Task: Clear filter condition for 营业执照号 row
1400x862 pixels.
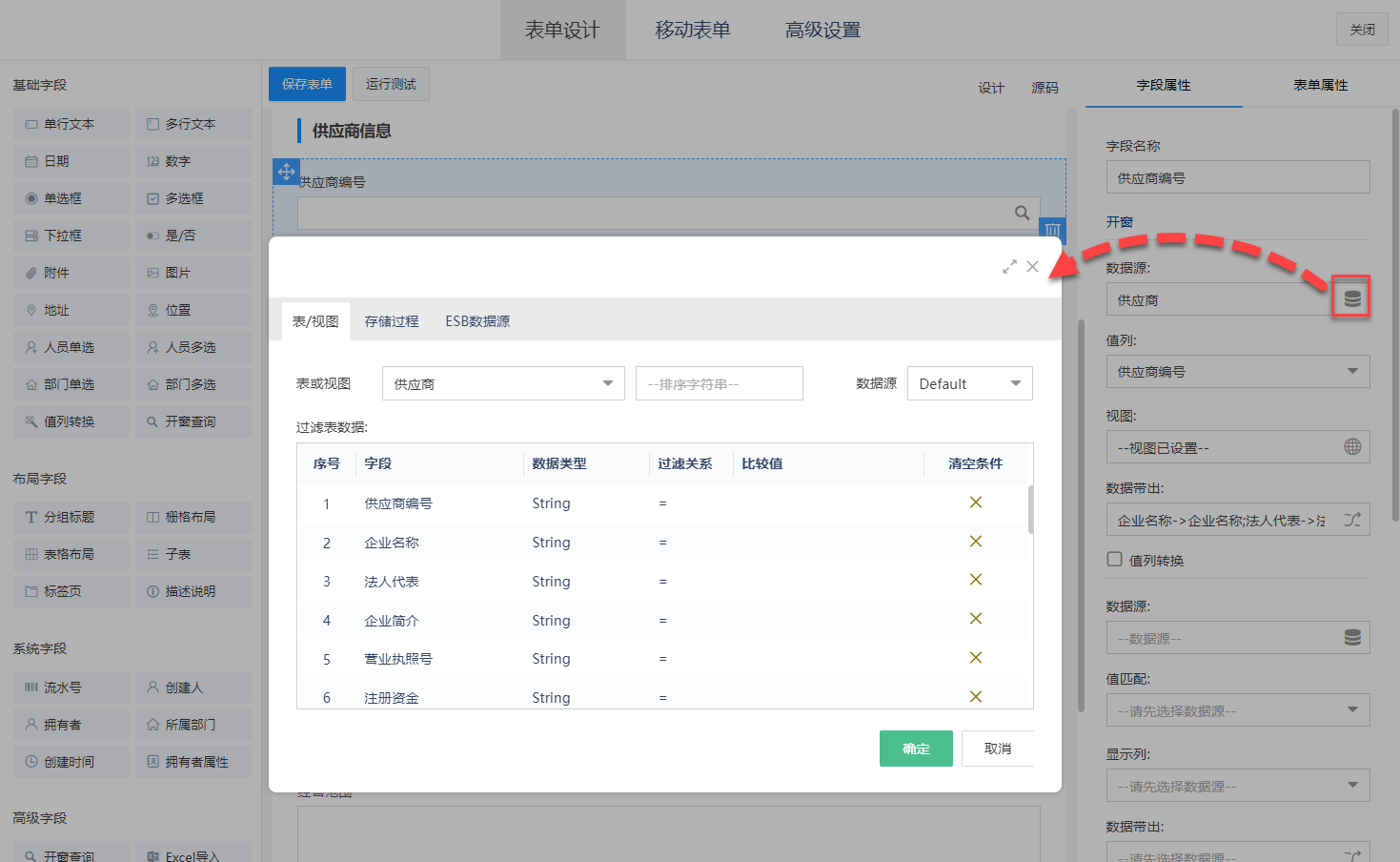Action: [976, 658]
